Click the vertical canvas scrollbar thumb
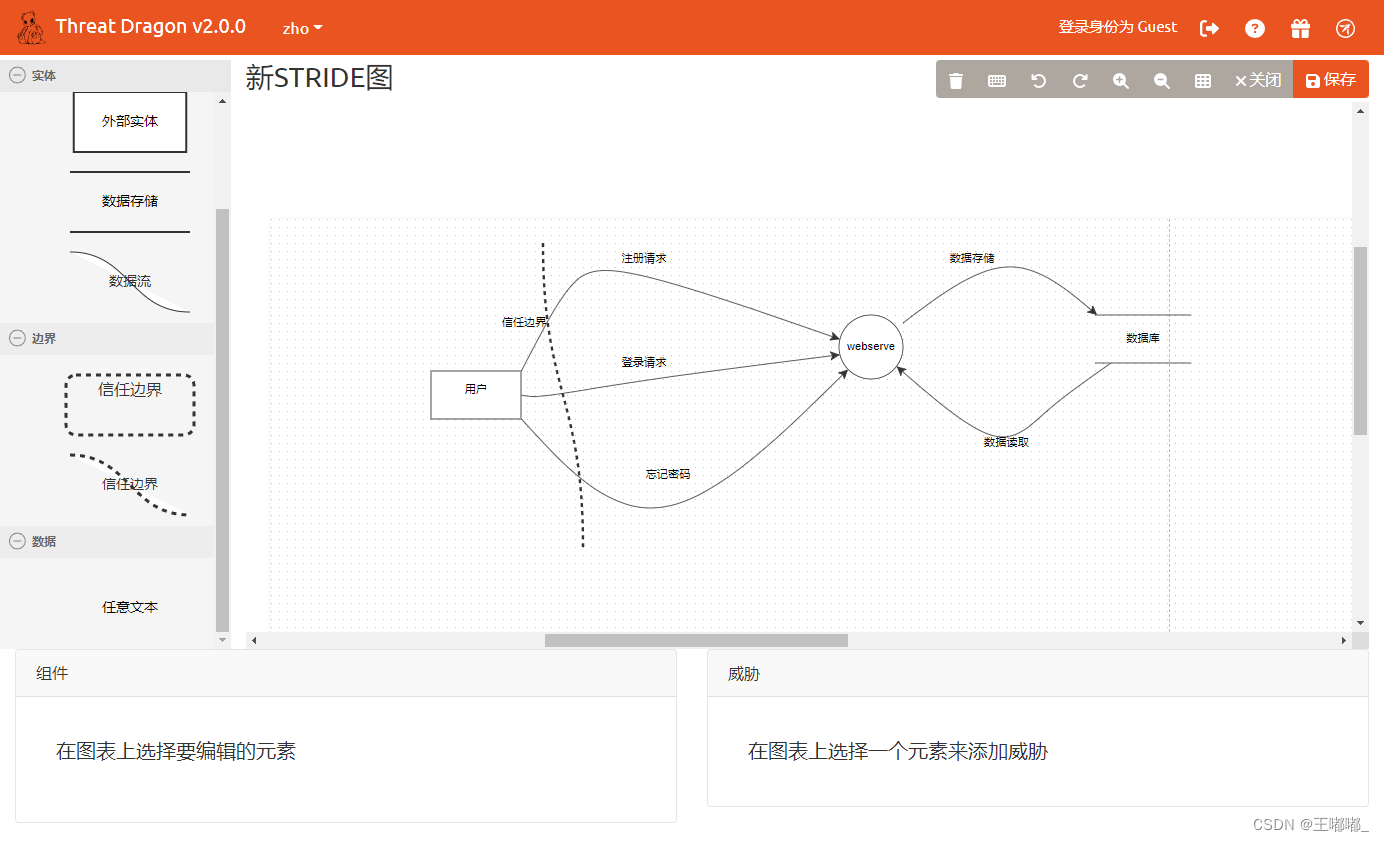 (1360, 340)
